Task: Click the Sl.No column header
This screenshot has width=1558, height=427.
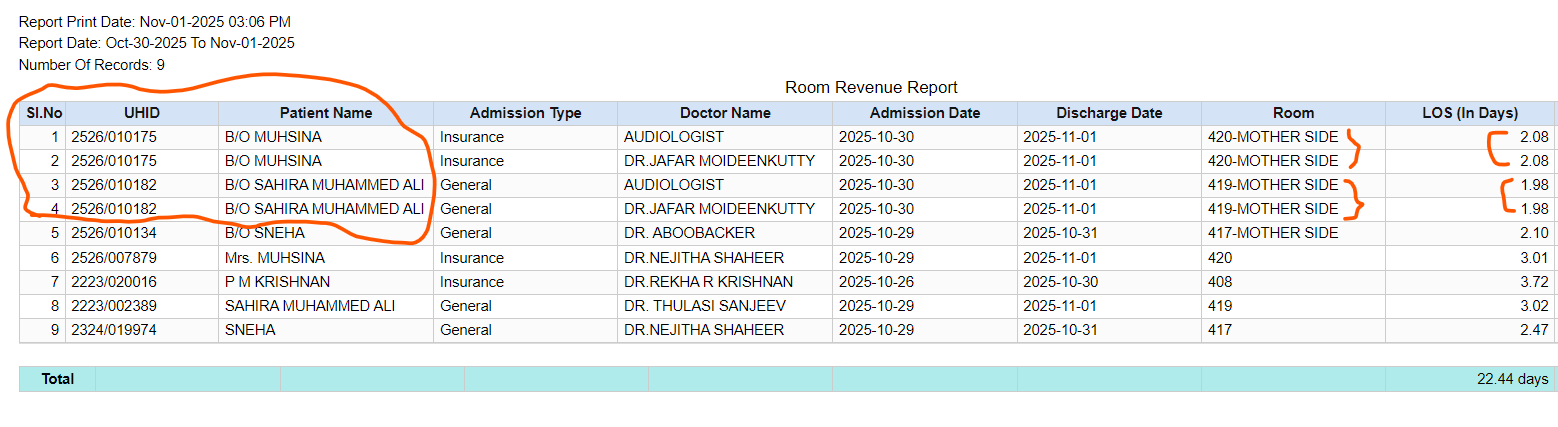Action: coord(44,113)
